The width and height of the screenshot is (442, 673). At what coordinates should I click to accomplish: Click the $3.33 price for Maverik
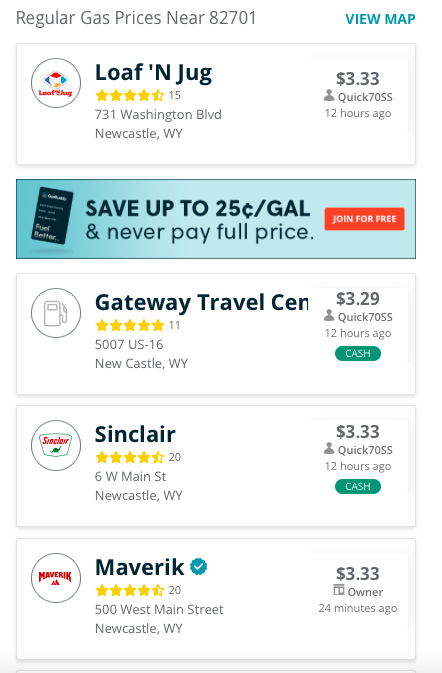[358, 573]
